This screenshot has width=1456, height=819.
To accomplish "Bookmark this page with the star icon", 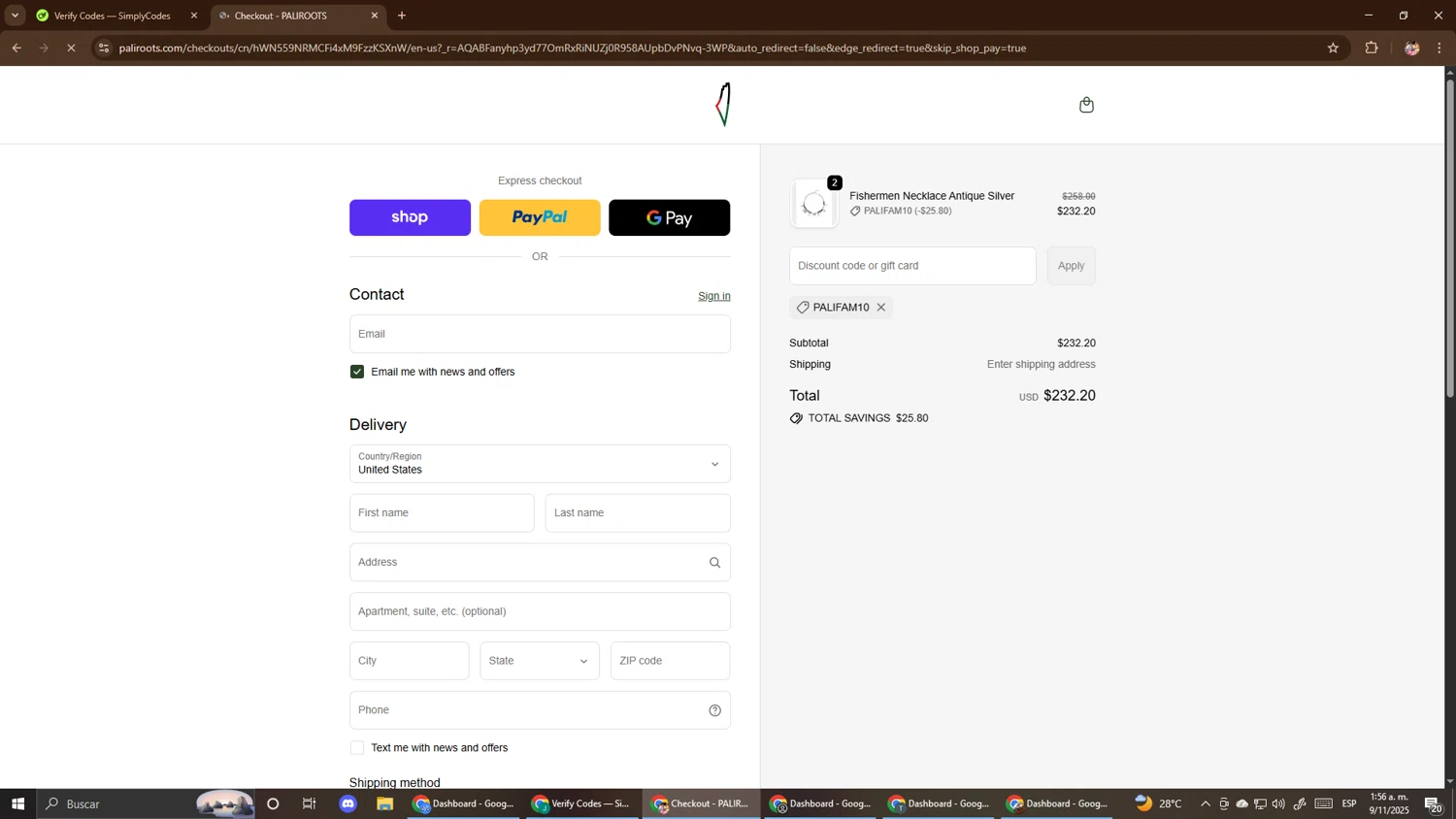I will click(1333, 48).
